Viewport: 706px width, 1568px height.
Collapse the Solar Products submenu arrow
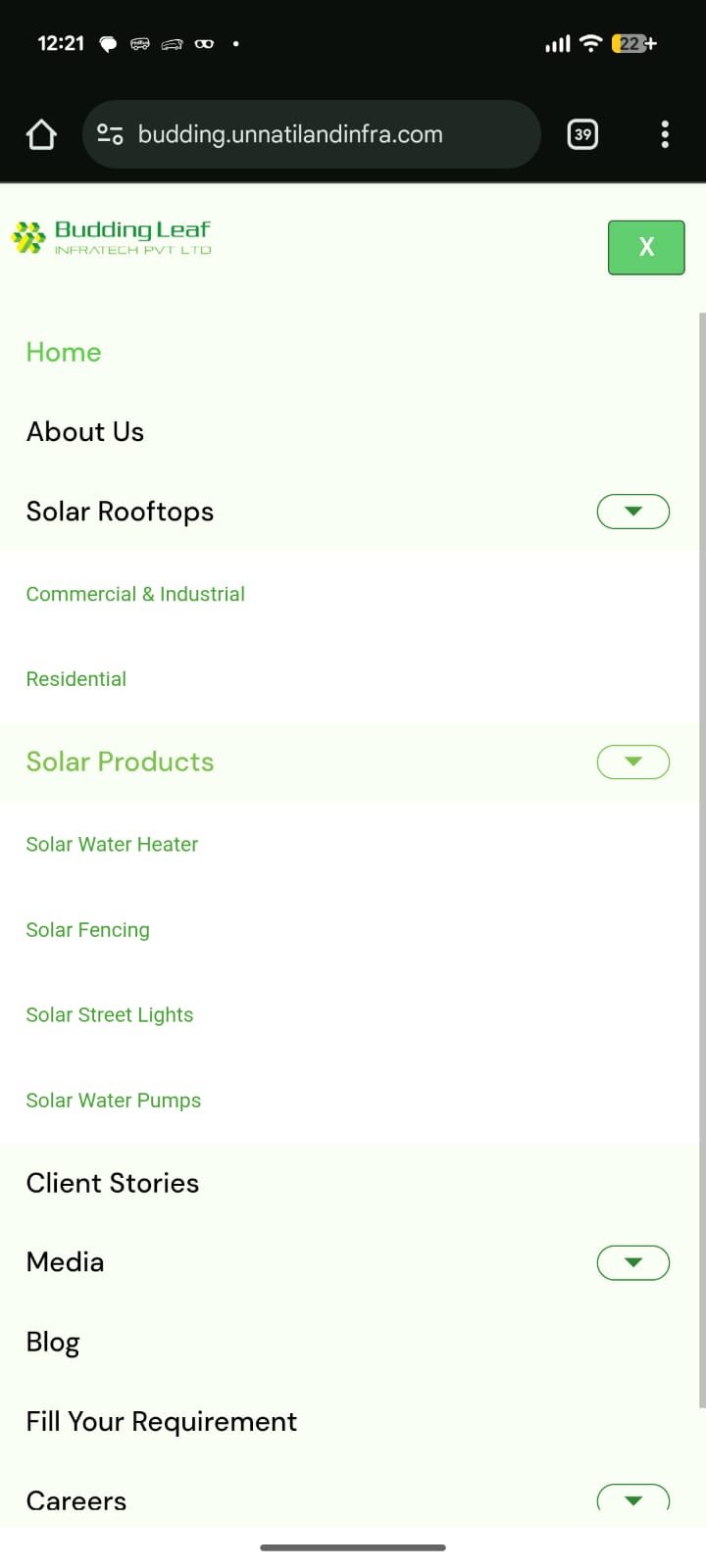tap(633, 761)
